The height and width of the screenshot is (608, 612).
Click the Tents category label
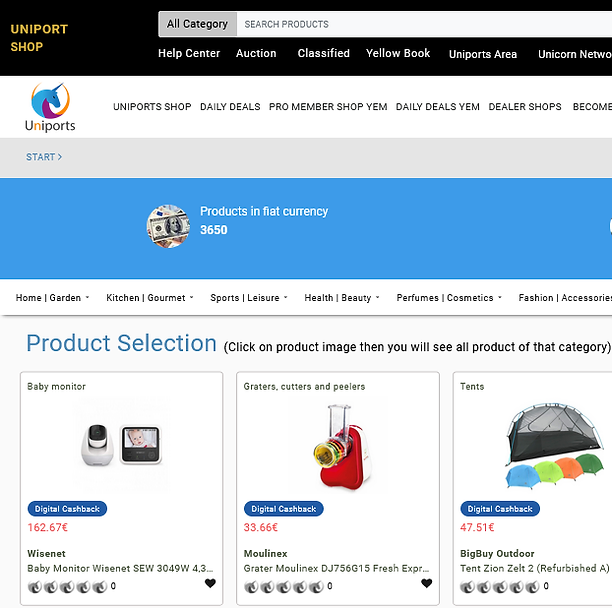click(x=472, y=386)
